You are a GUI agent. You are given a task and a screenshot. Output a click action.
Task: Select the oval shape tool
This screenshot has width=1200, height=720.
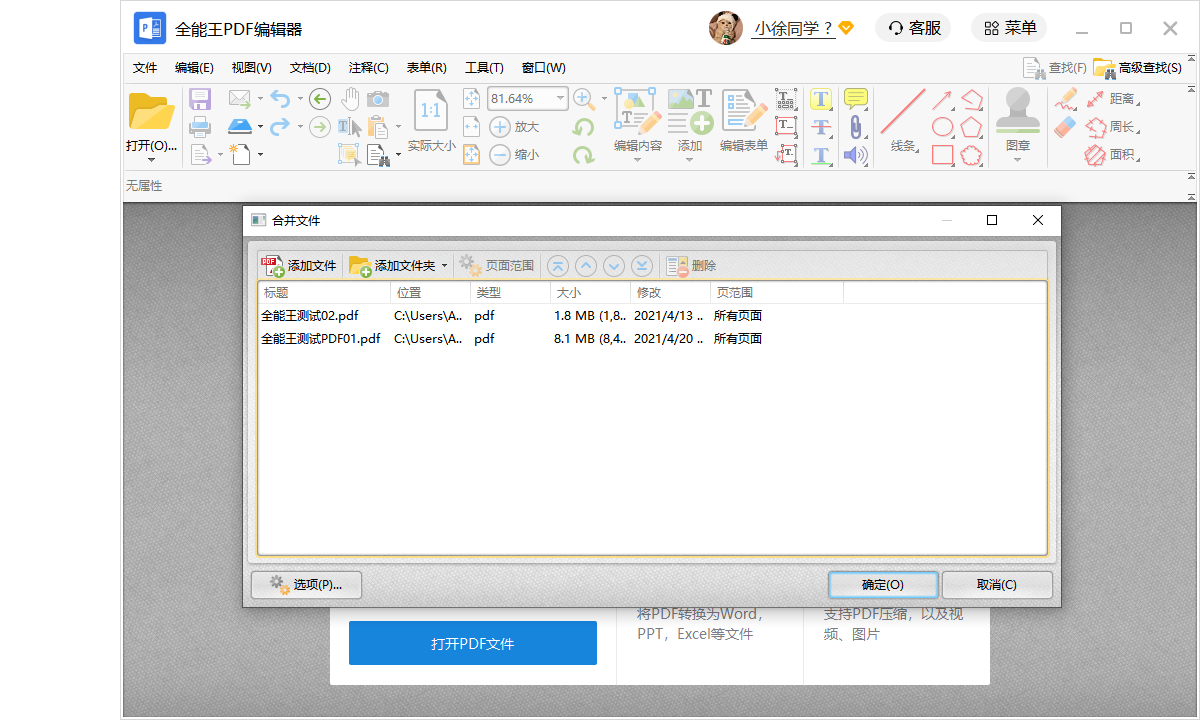tap(942, 127)
